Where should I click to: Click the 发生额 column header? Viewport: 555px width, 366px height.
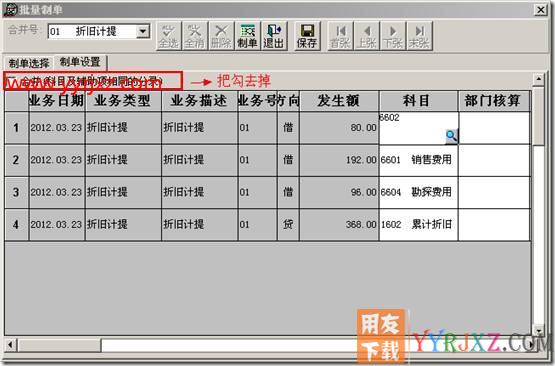point(339,101)
